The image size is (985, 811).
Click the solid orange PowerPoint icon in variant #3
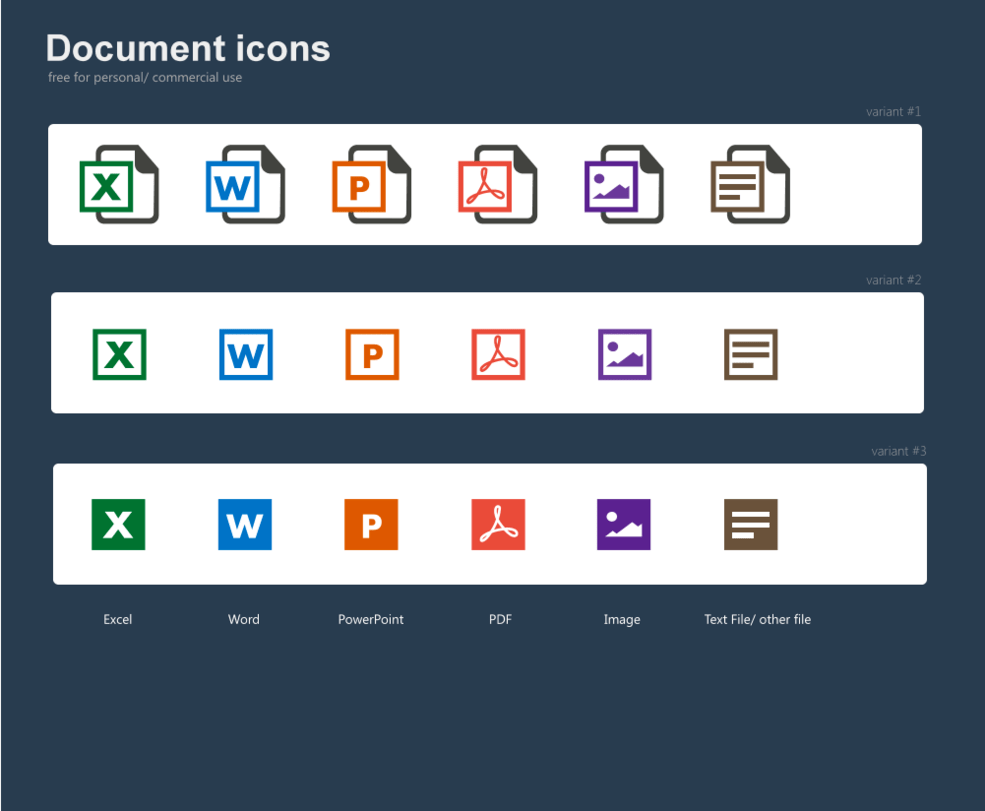pos(371,524)
